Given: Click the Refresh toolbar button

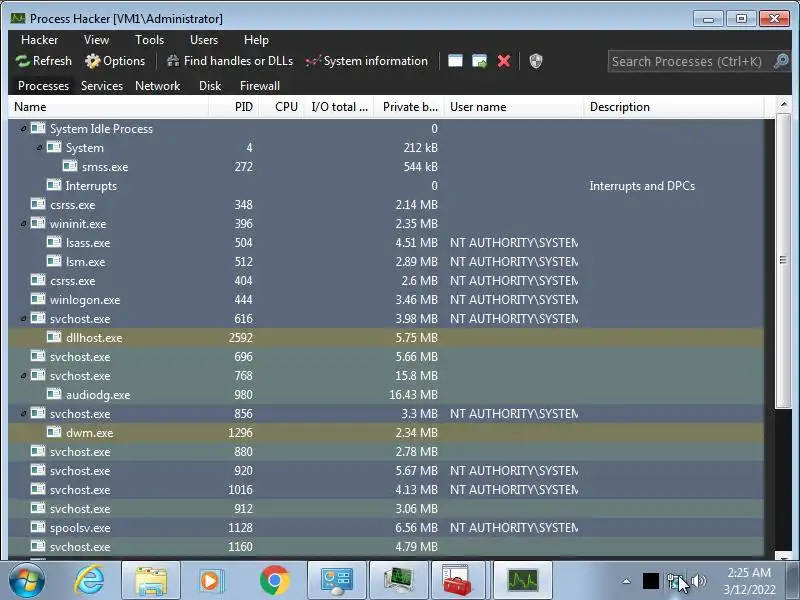Looking at the screenshot, I should [x=44, y=61].
